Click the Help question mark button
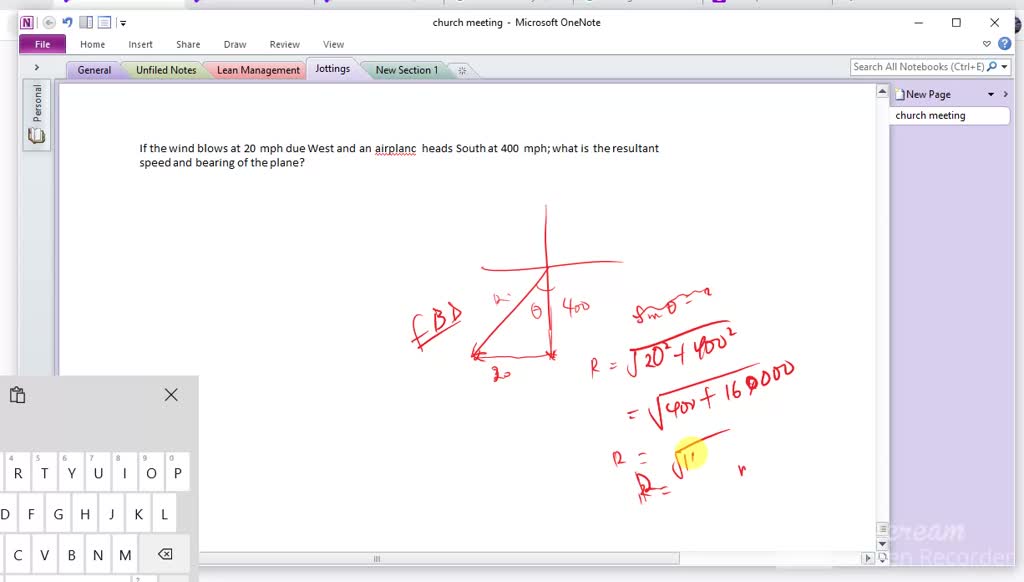 click(x=1003, y=43)
